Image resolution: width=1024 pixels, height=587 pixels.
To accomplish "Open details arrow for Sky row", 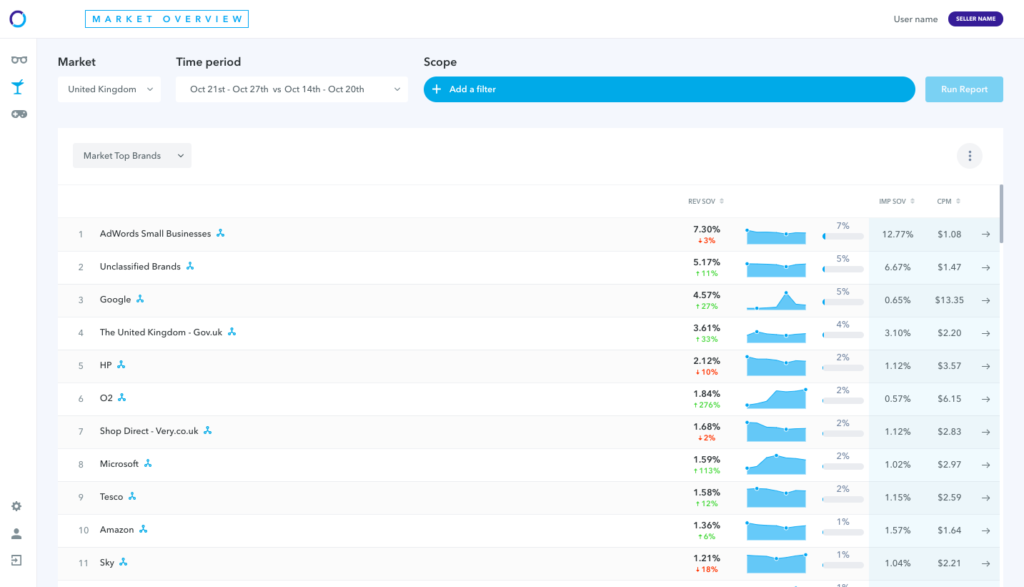I will 985,563.
